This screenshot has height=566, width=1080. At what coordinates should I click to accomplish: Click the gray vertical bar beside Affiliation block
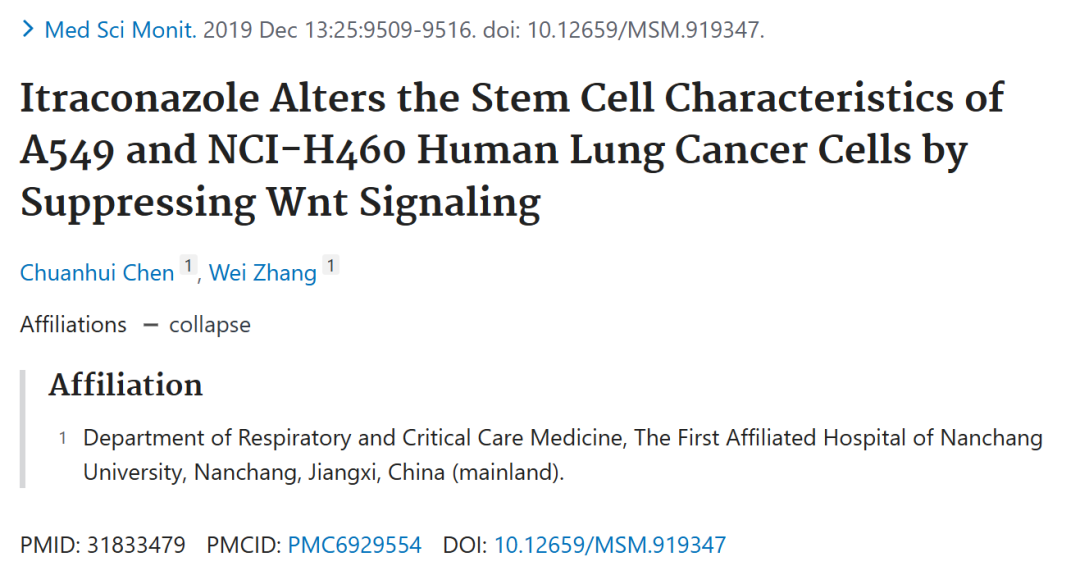coord(23,429)
